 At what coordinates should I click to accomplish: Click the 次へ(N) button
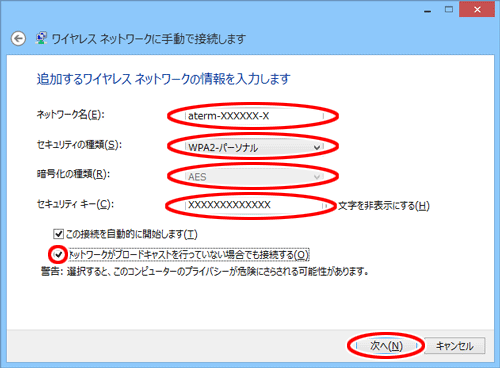coord(386,346)
